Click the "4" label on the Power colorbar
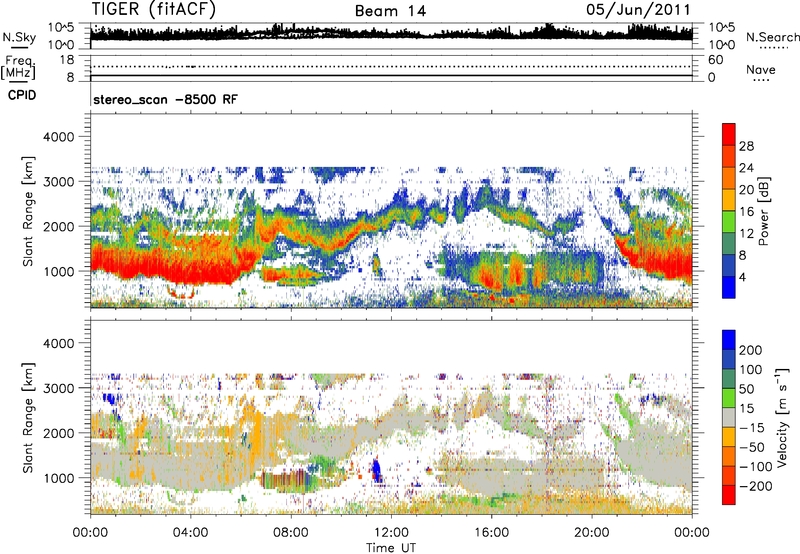 click(742, 277)
